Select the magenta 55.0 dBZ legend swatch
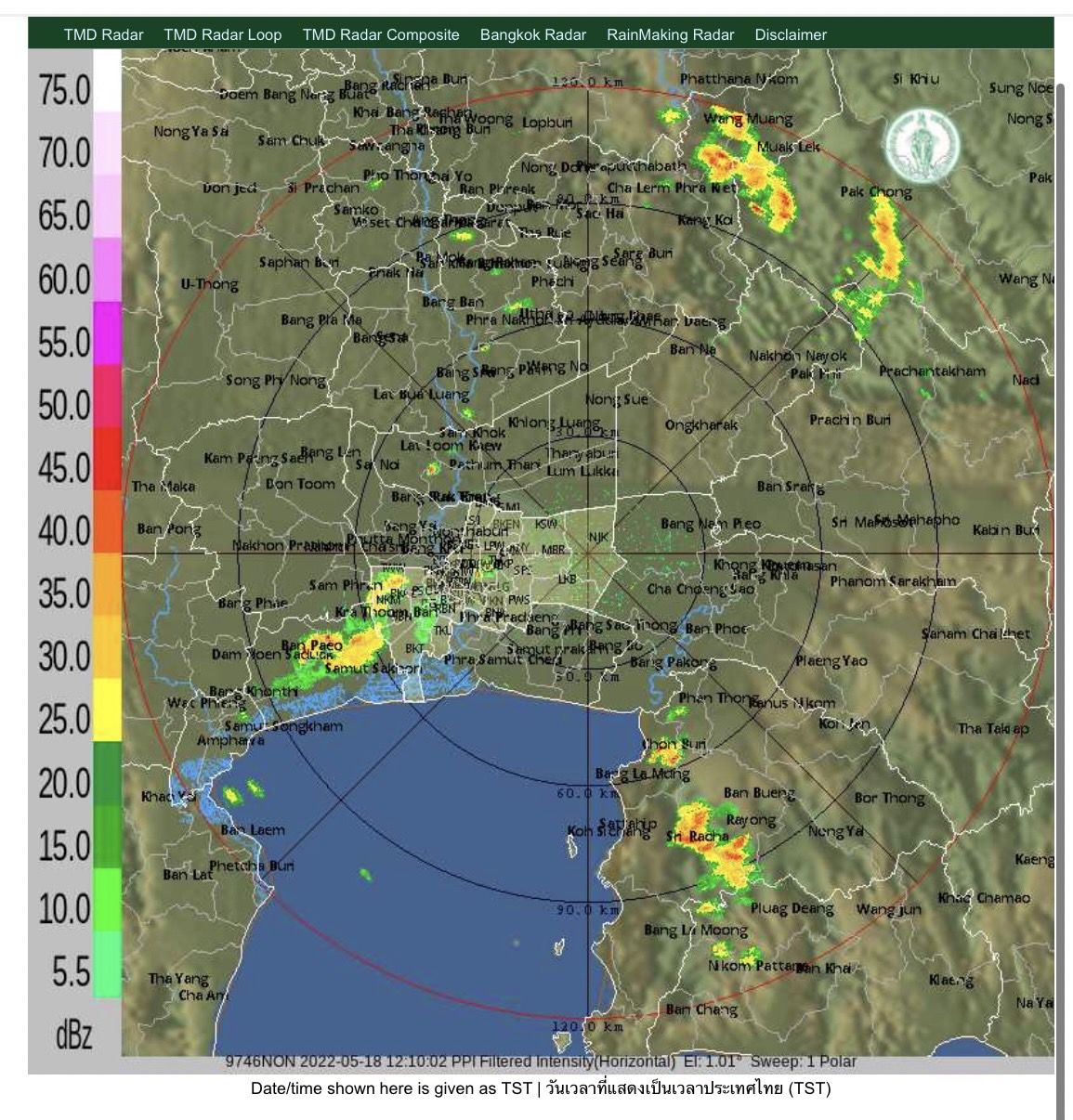Image resolution: width=1073 pixels, height=1120 pixels. pyautogui.click(x=107, y=333)
